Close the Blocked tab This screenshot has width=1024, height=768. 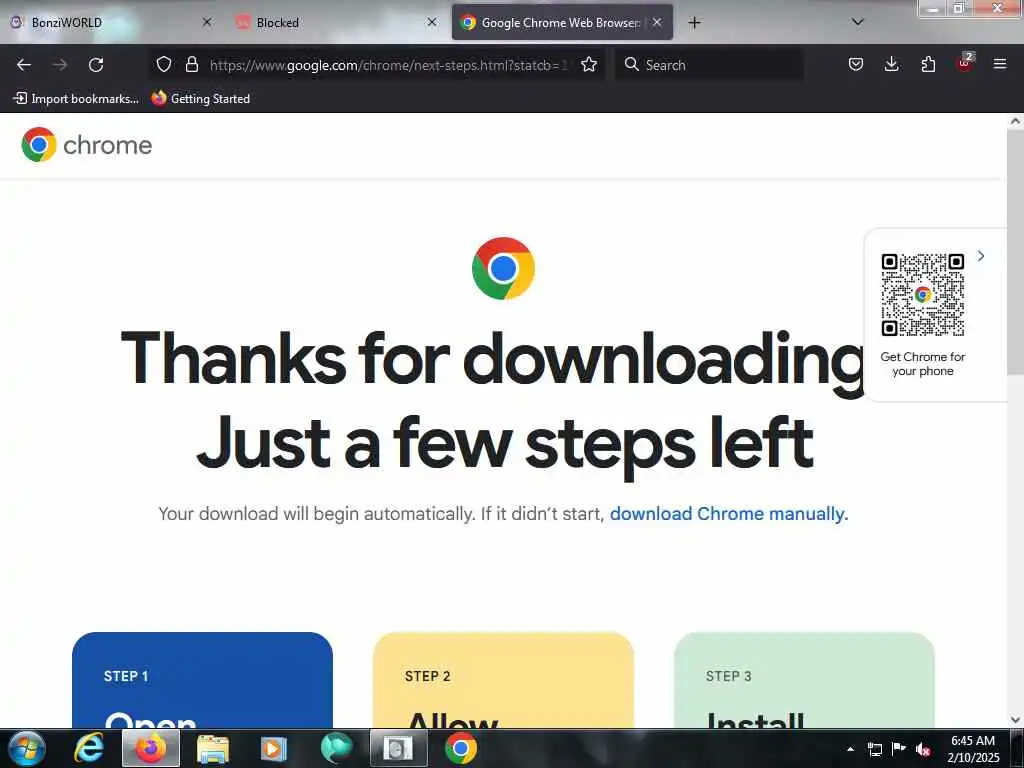pyautogui.click(x=432, y=22)
